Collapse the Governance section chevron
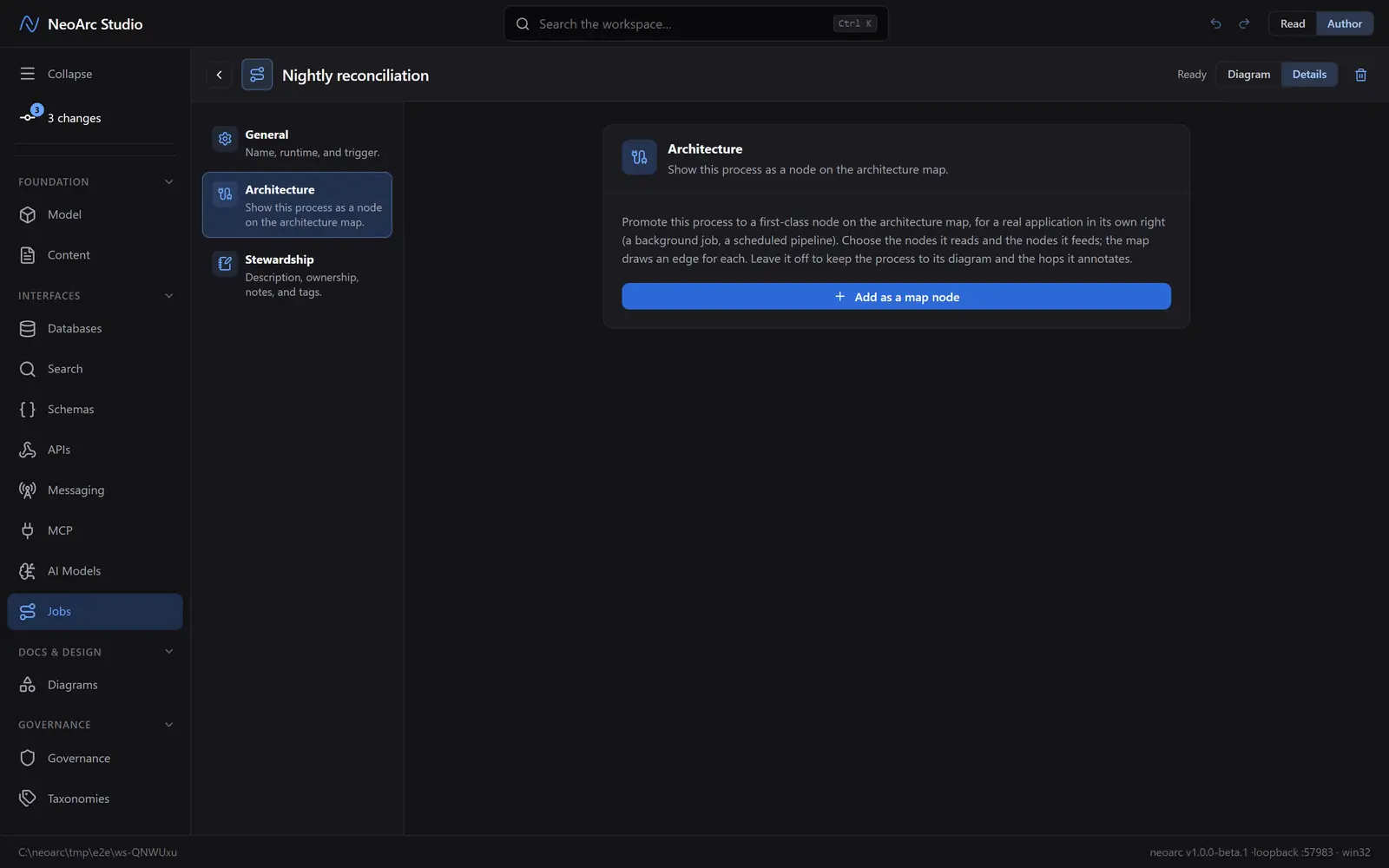Viewport: 1389px width, 868px height. click(x=168, y=725)
